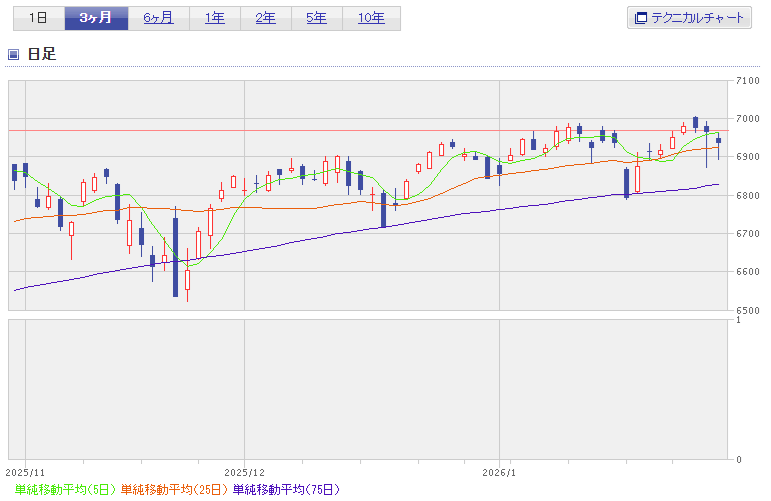Screen dimensions: 771x501
Task: Switch to the 6ヶ月 period tab
Action: click(158, 18)
